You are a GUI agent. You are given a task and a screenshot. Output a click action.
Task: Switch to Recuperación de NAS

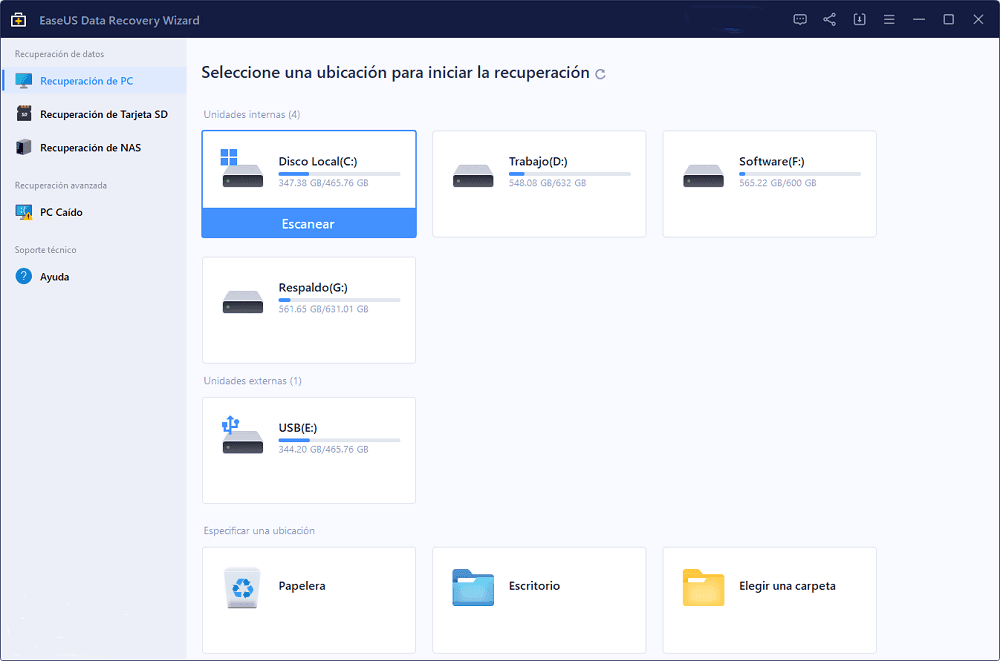click(94, 147)
